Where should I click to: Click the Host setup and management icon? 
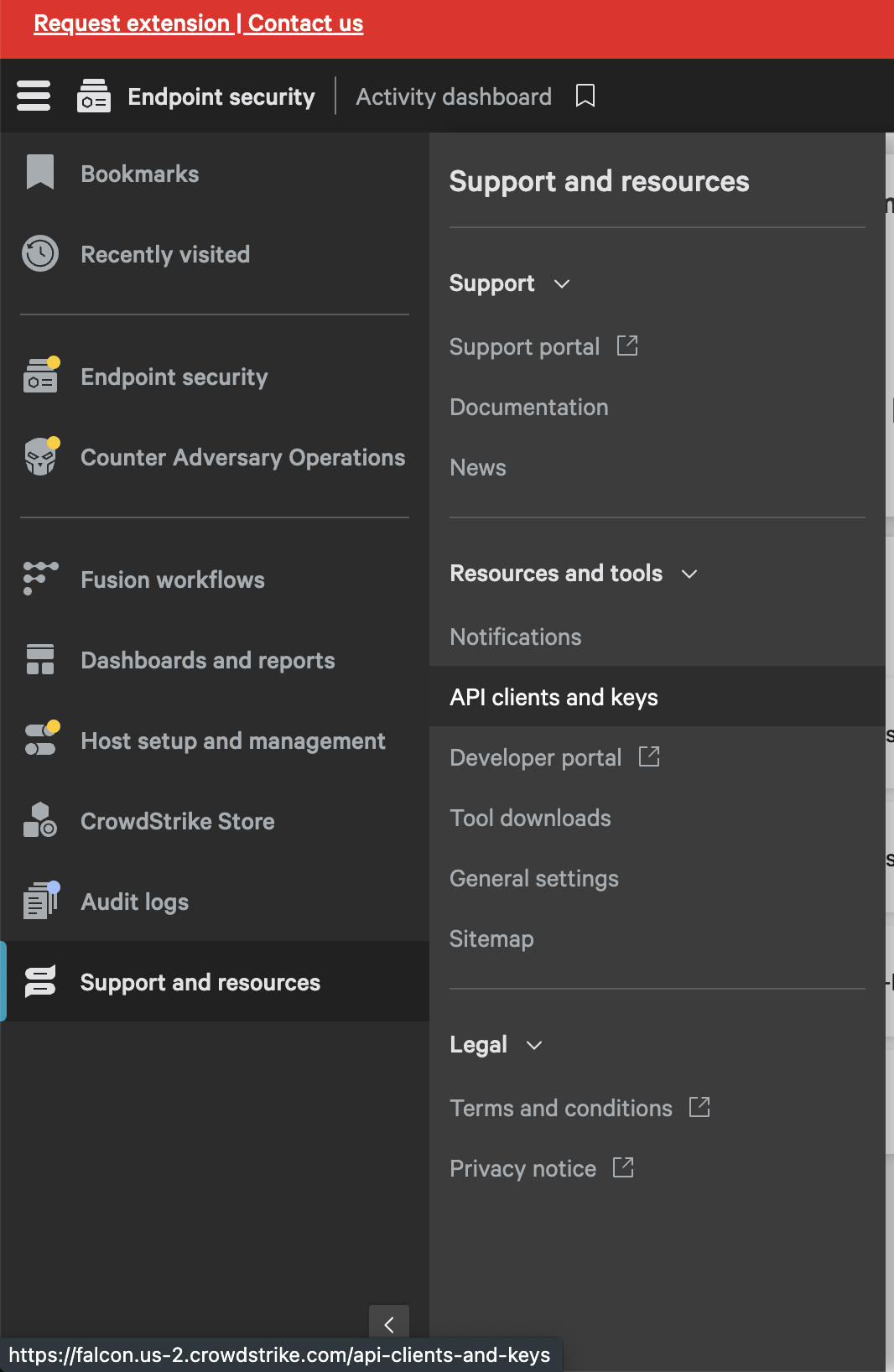(40, 740)
